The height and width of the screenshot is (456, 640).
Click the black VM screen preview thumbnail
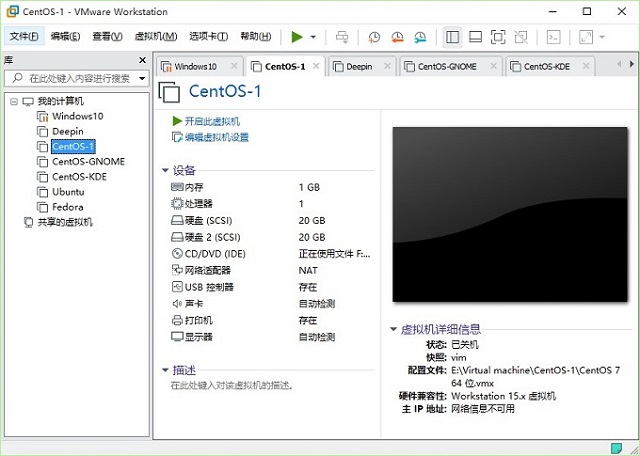click(x=510, y=215)
